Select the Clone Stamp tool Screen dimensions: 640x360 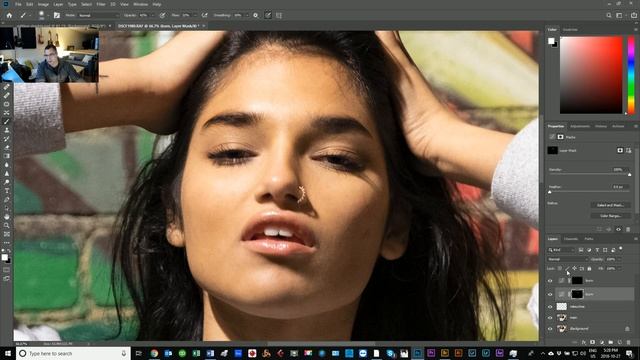[x=7, y=130]
